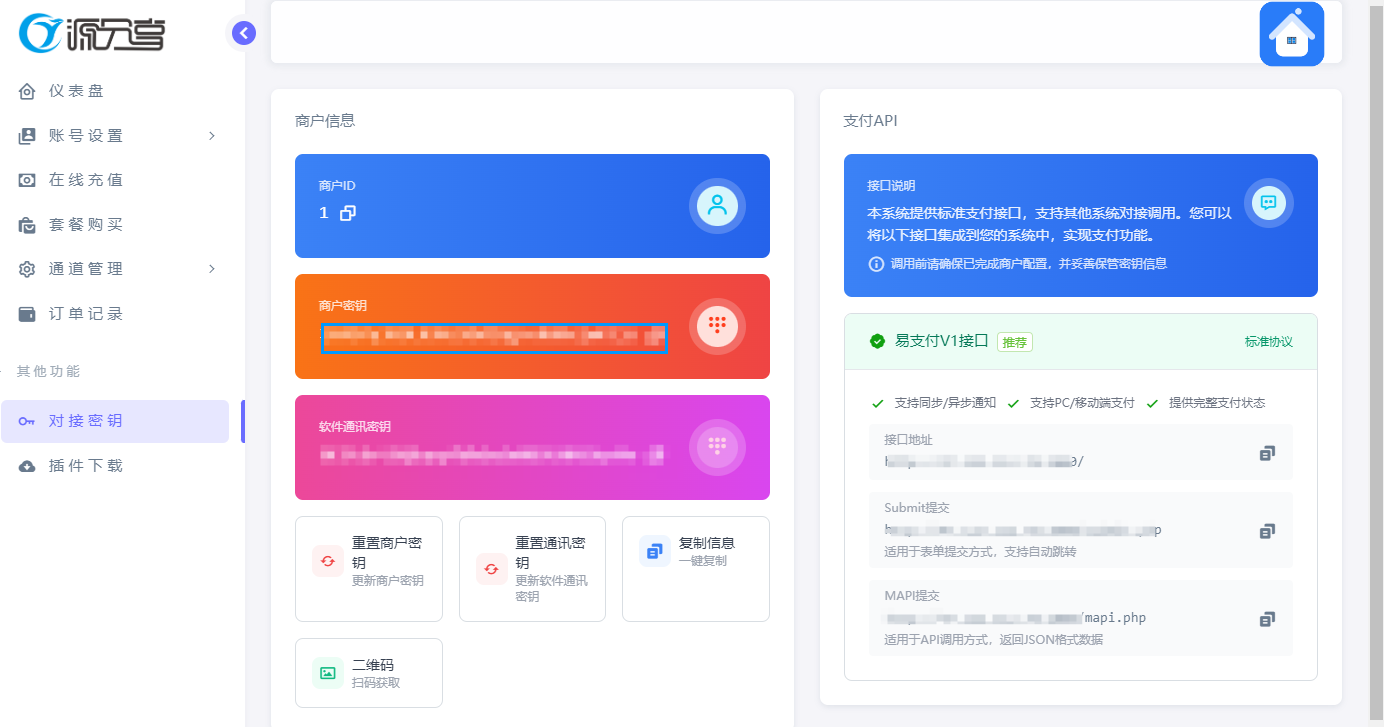1384x727 pixels.
Task: Click the 推荐 tag badge
Action: (1014, 342)
